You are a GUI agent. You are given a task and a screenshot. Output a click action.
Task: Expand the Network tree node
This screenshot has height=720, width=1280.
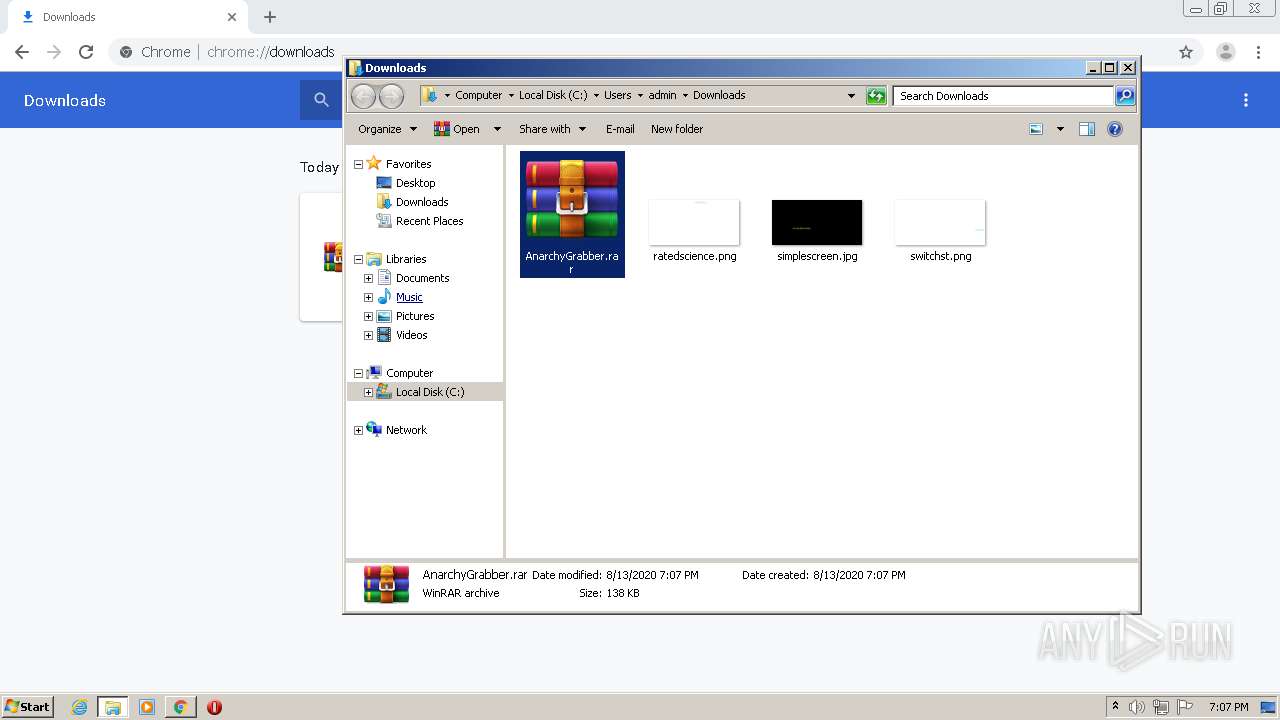coord(358,430)
